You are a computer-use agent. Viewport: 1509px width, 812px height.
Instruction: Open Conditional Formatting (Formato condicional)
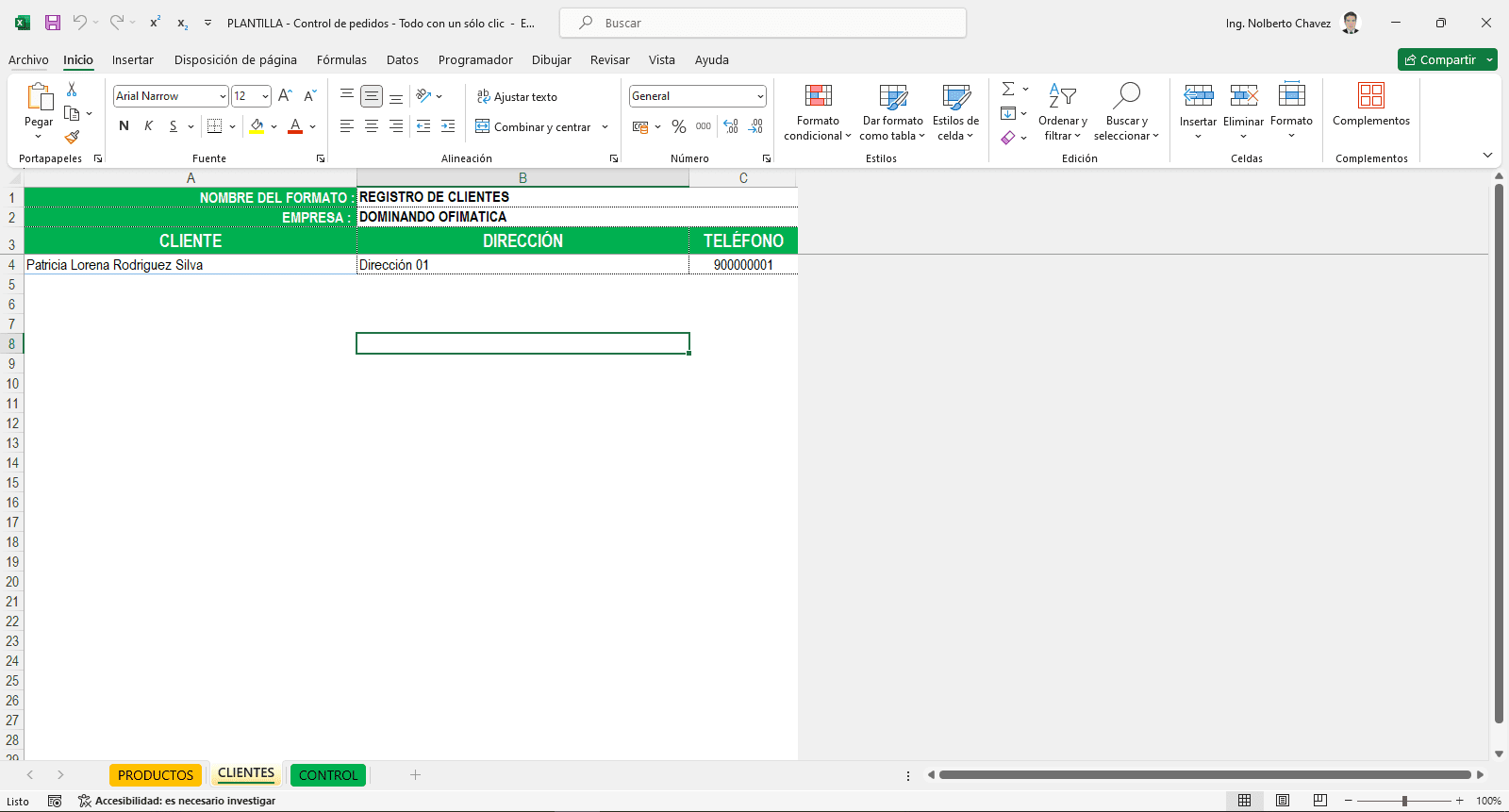(817, 113)
